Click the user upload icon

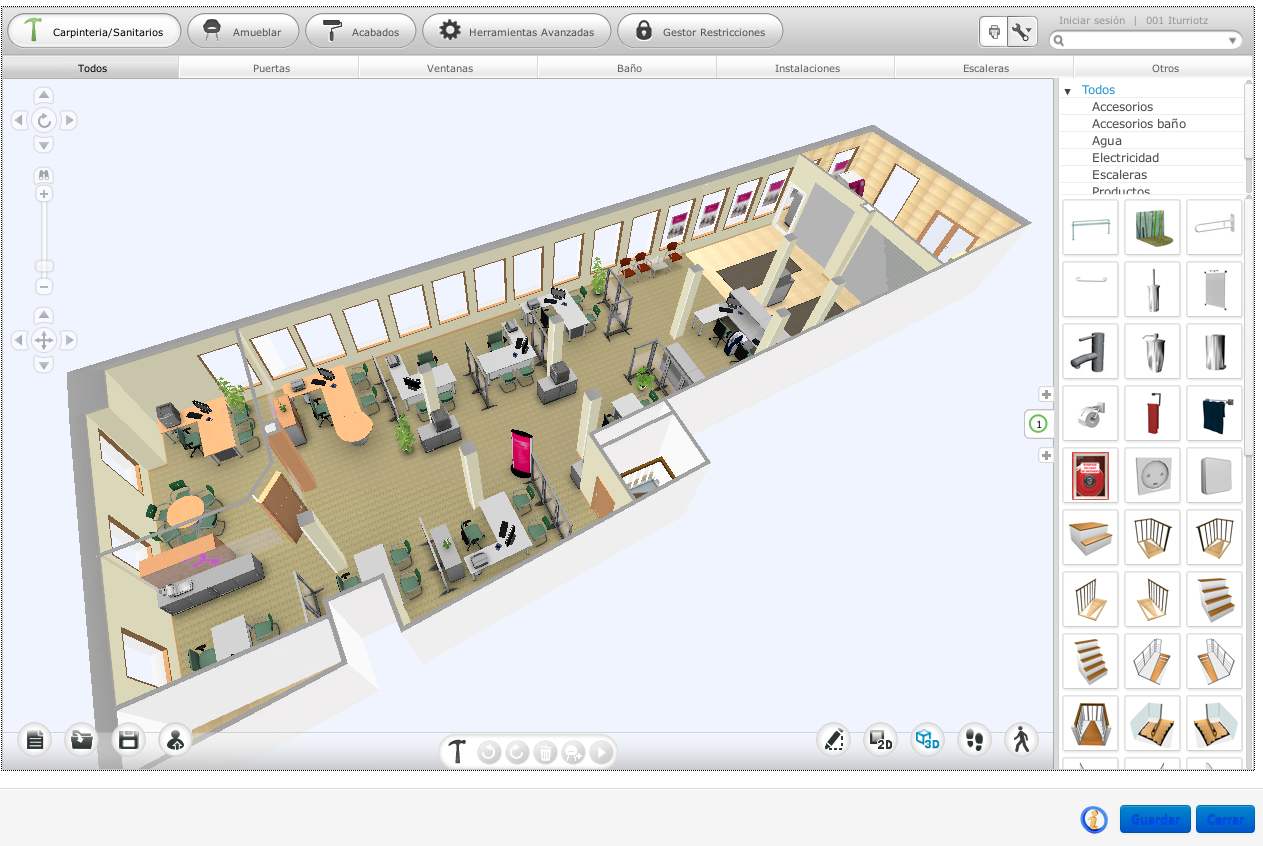point(175,740)
